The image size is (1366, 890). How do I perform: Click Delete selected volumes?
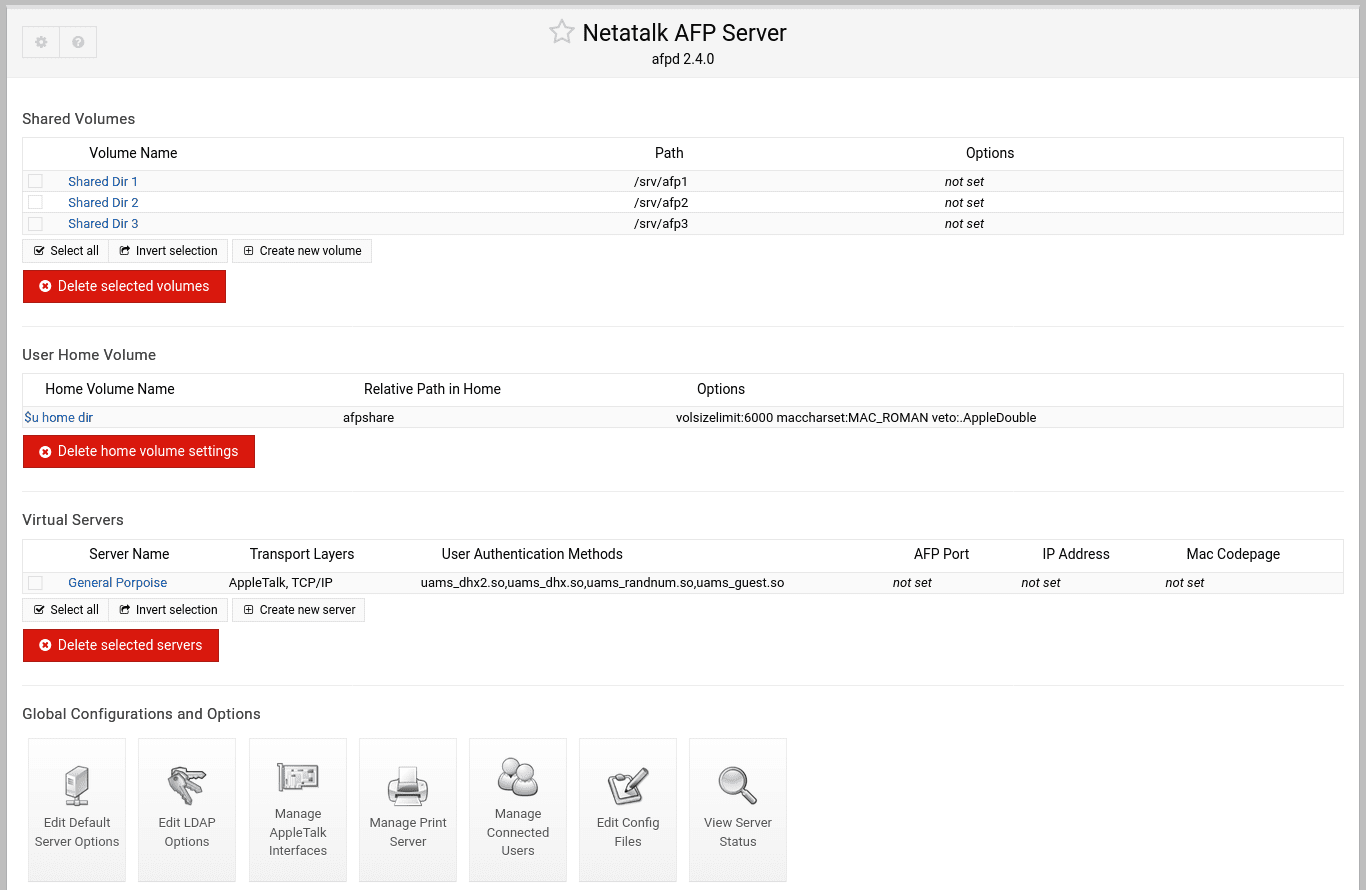(124, 286)
